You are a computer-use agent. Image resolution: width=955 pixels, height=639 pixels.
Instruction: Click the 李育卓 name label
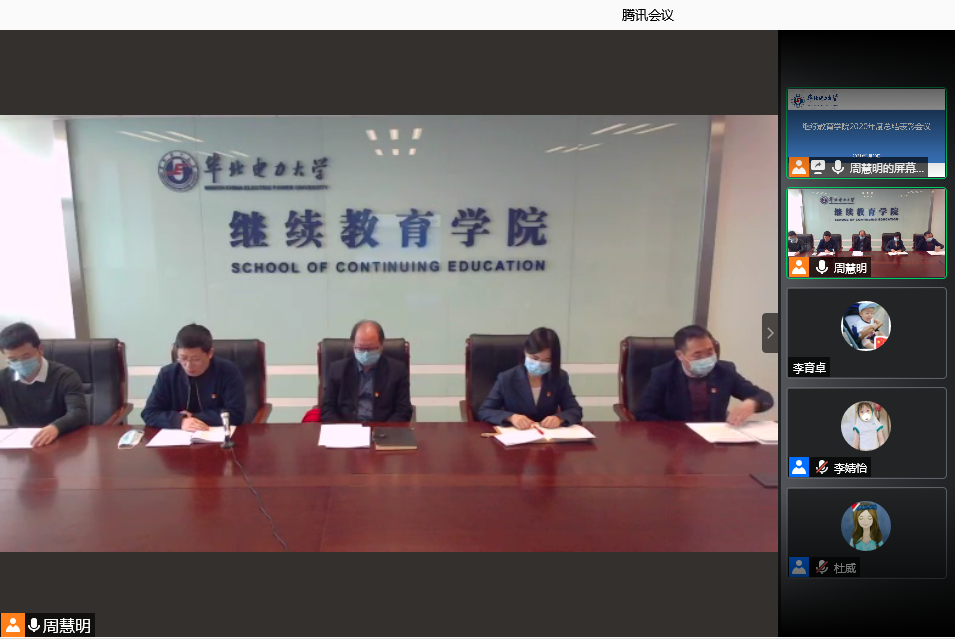(809, 367)
